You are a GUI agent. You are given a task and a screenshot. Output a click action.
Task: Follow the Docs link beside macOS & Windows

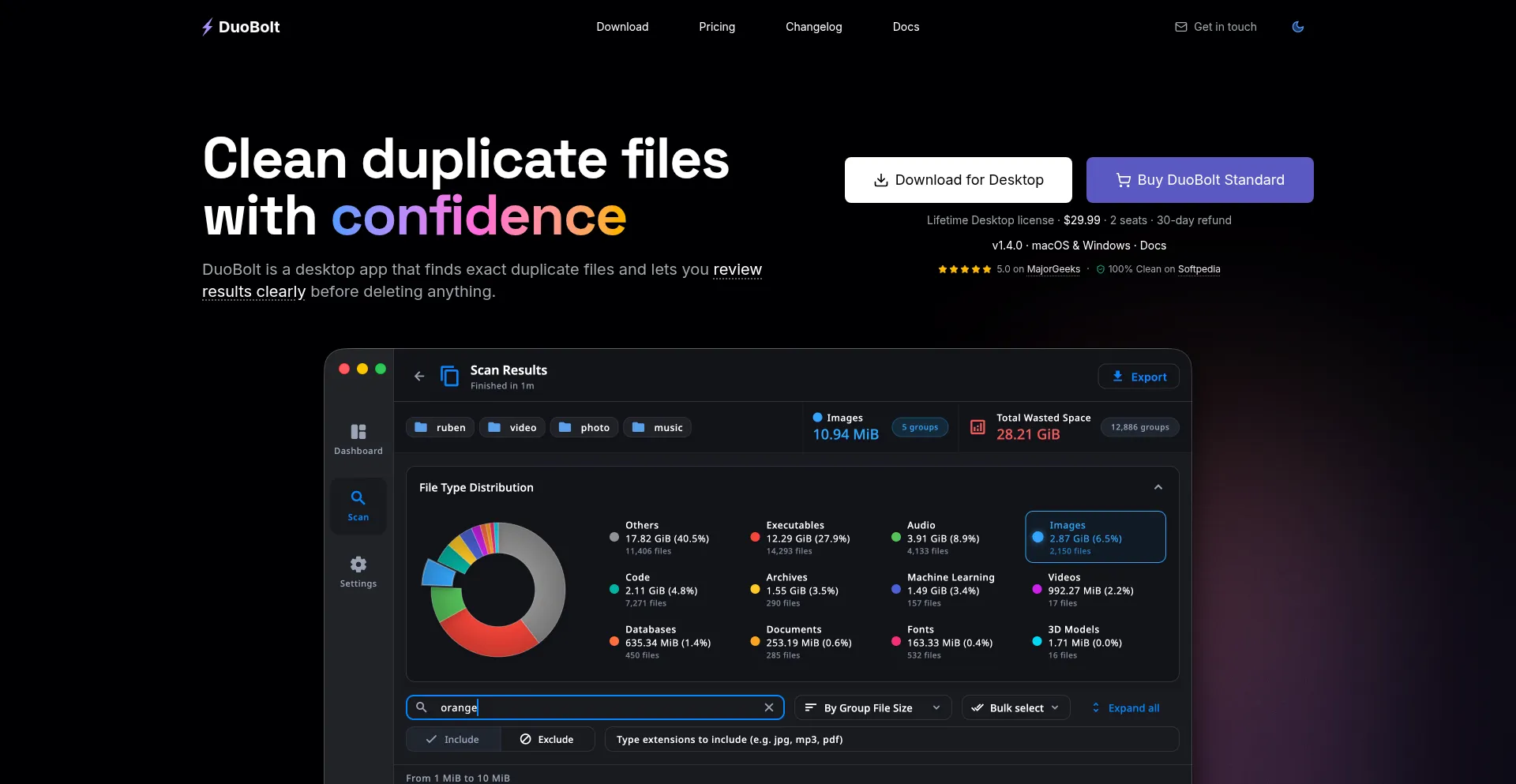pyautogui.click(x=1153, y=246)
